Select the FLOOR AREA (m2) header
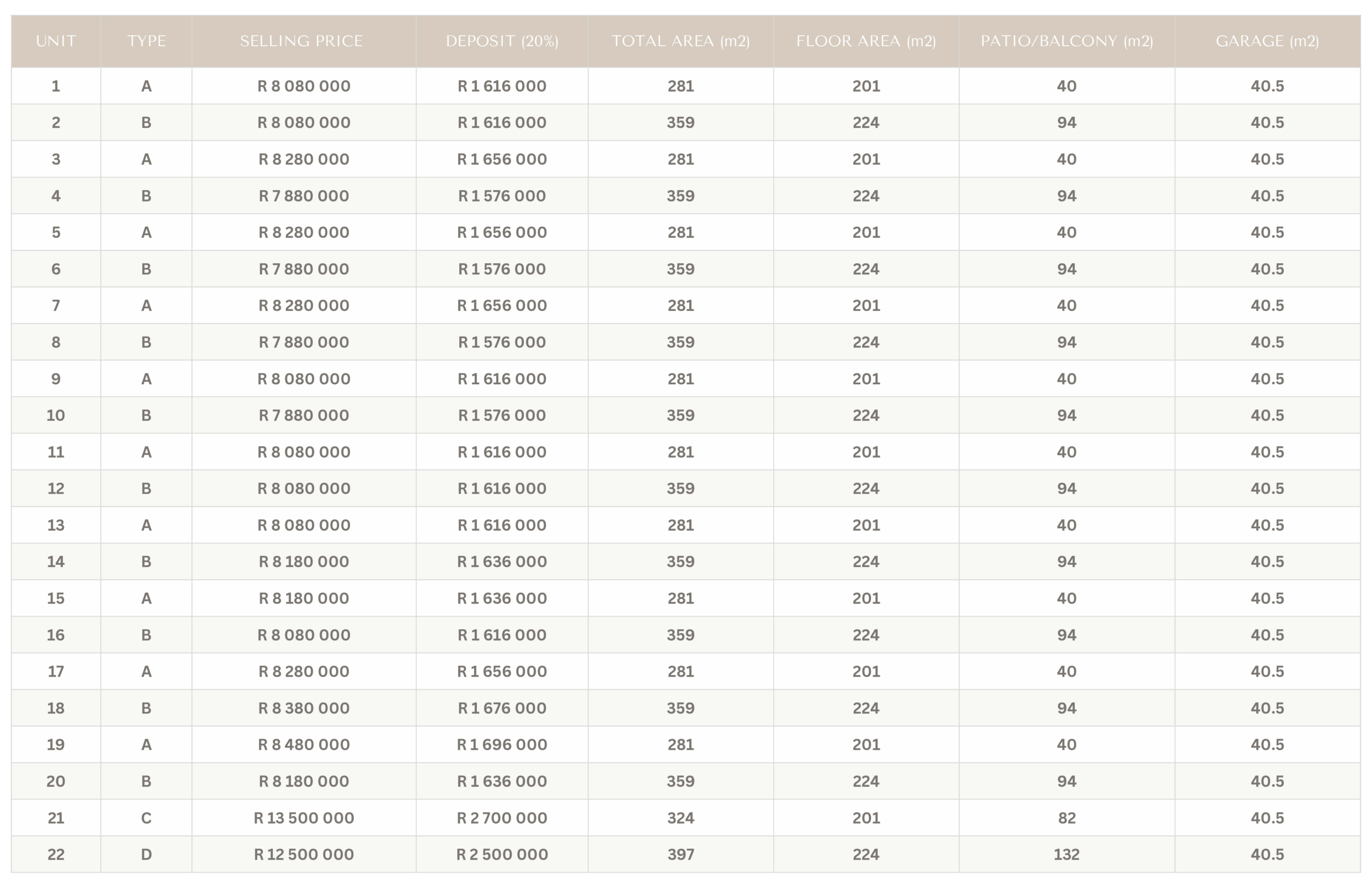This screenshot has height=888, width=1372. 866,41
